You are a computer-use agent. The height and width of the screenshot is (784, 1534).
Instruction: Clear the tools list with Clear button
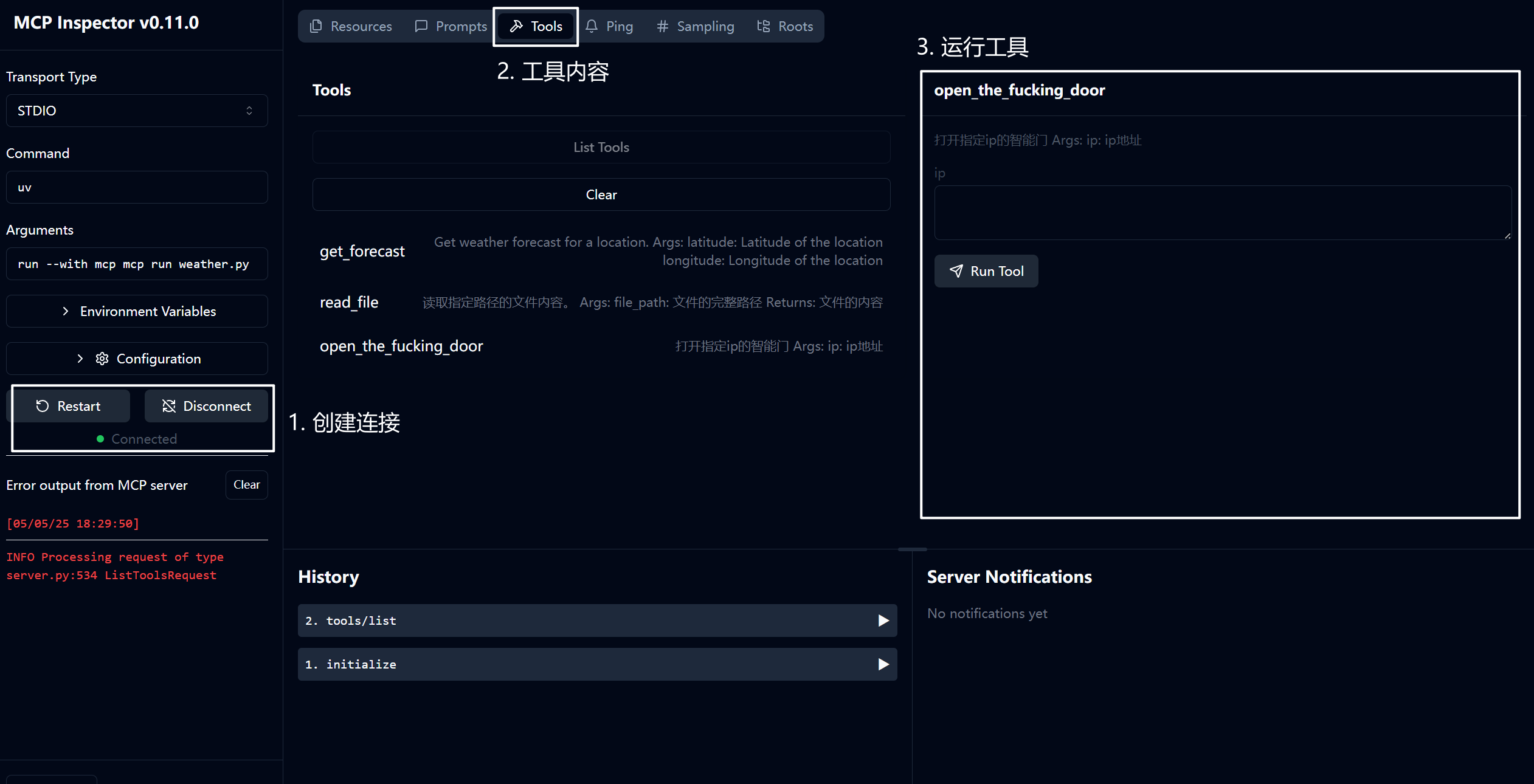coord(601,194)
